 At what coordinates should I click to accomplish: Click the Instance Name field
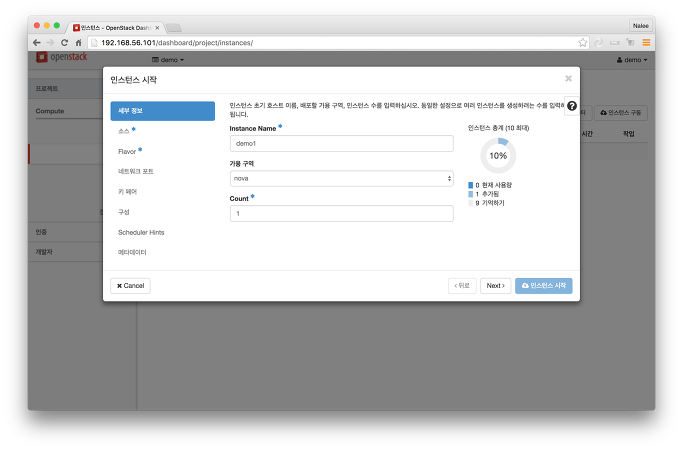click(342, 143)
